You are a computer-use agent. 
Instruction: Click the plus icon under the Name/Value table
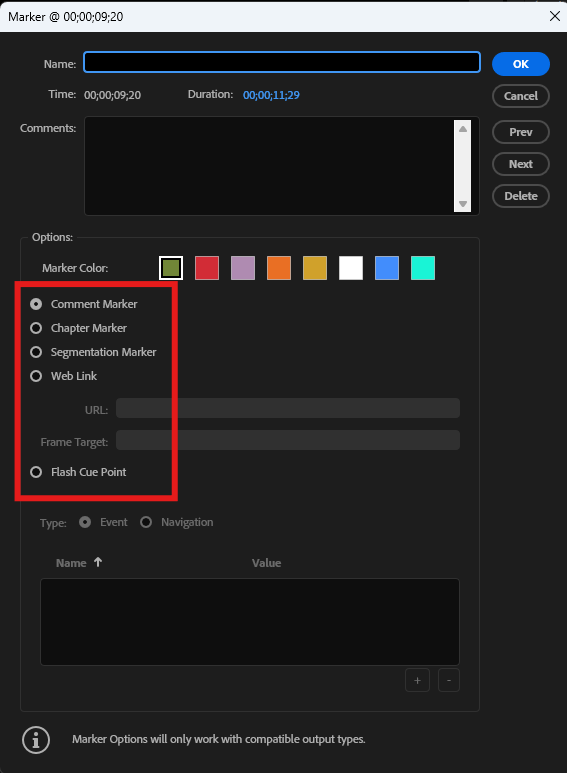[x=417, y=680]
